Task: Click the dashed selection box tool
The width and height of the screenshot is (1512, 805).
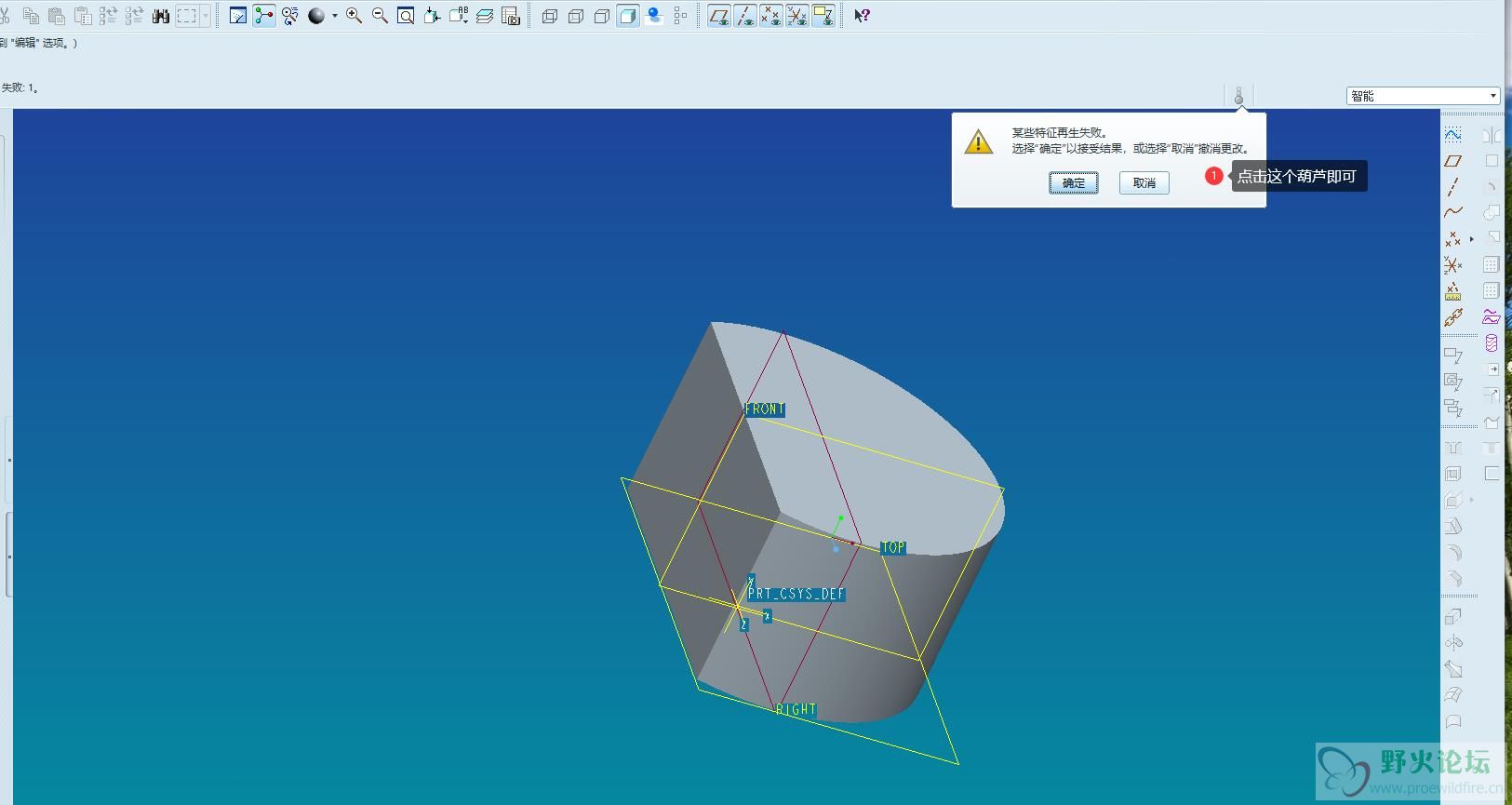Action: click(187, 16)
